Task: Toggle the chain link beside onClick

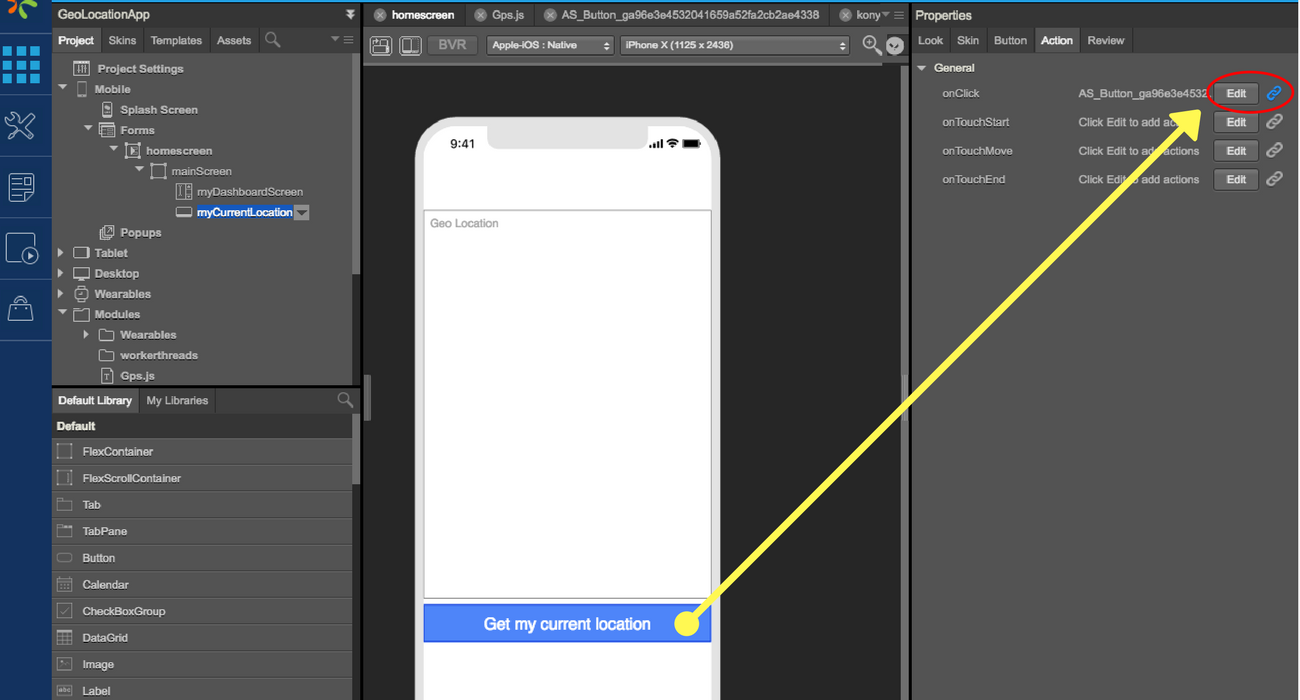Action: pos(1274,93)
